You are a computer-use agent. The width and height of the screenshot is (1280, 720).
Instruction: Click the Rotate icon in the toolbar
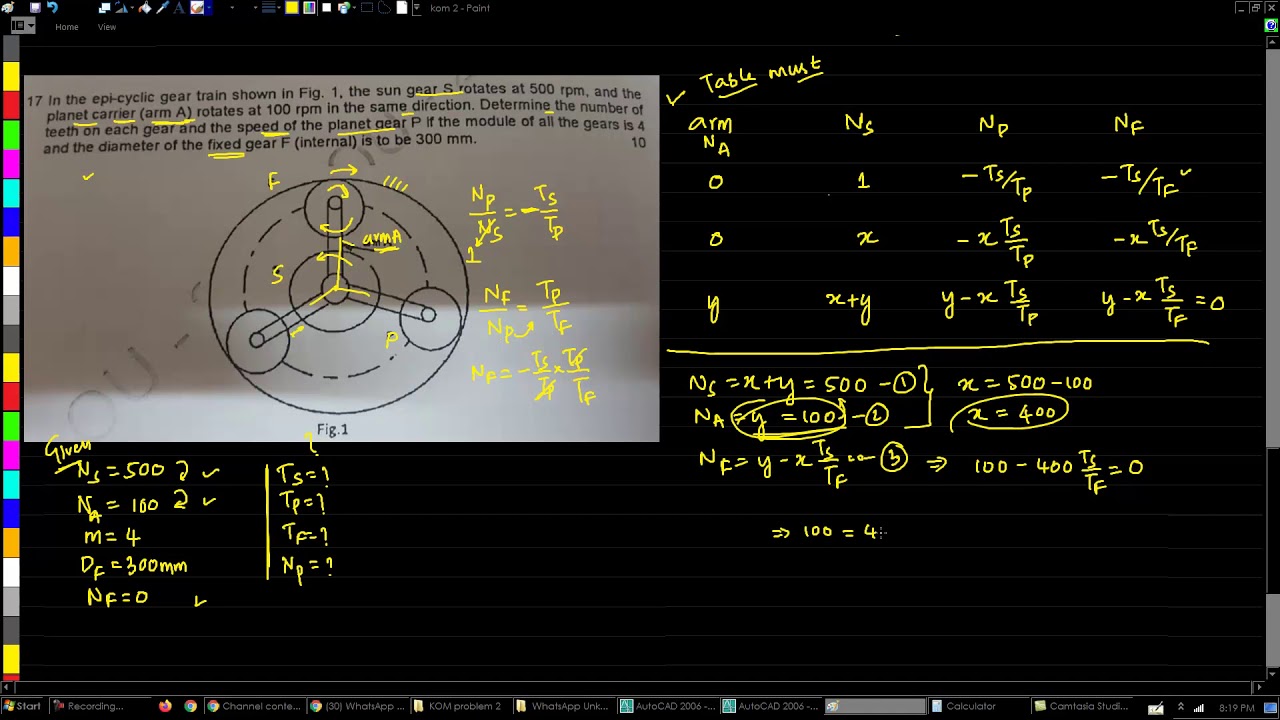tap(121, 7)
